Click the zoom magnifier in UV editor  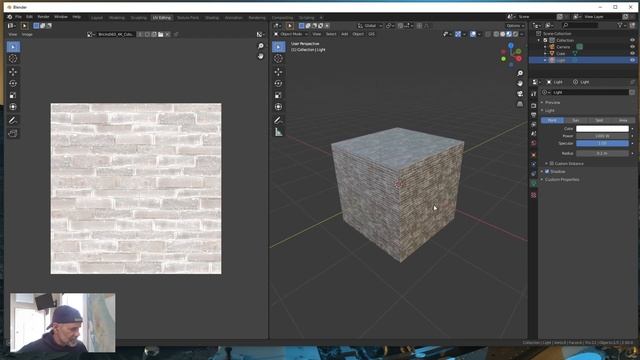coord(260,46)
